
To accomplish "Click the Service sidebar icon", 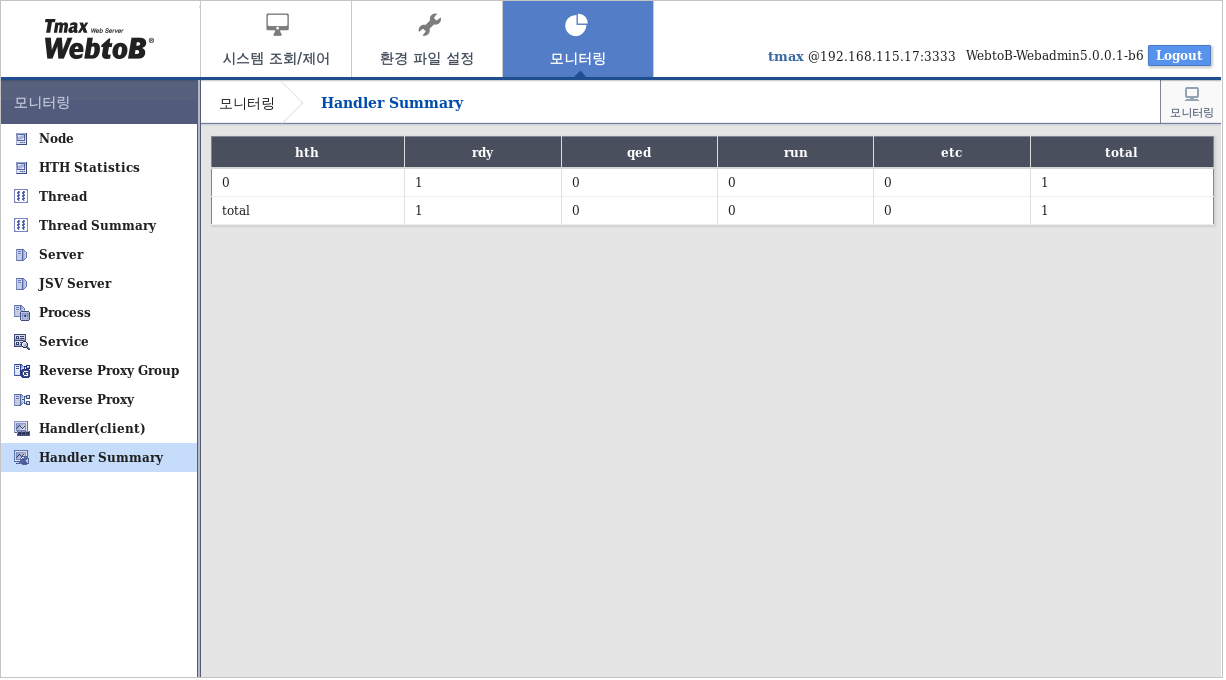I will pyautogui.click(x=21, y=342).
